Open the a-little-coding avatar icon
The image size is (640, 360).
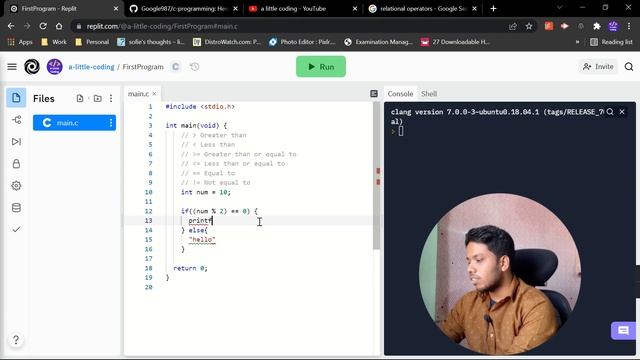(55, 67)
